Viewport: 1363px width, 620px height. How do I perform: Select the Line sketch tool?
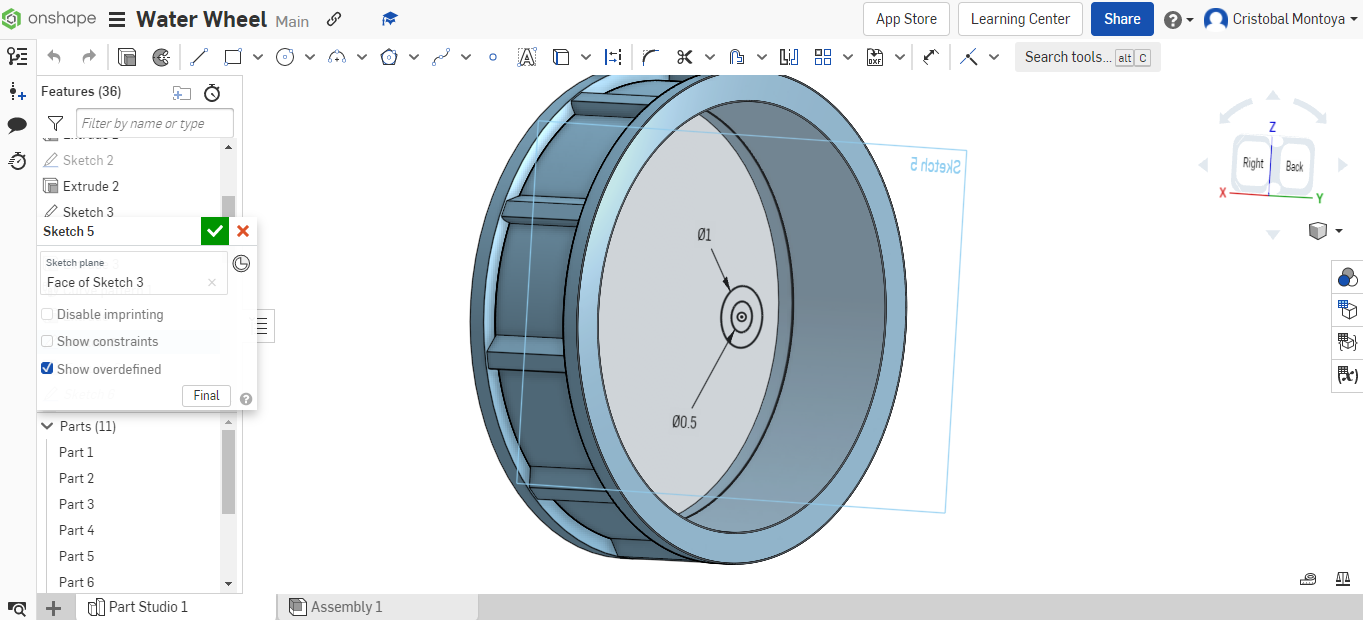click(198, 57)
